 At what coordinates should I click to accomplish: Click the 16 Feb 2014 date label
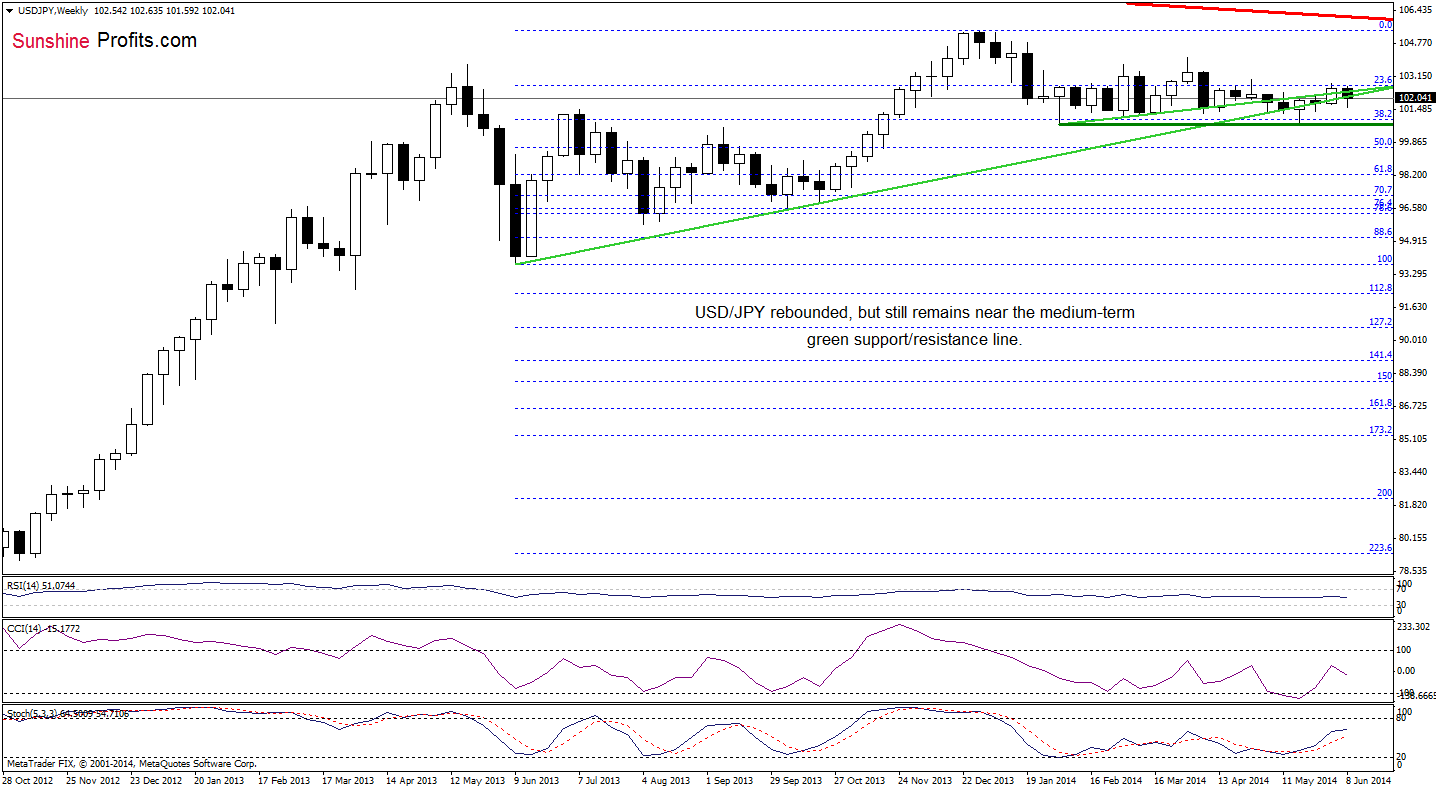tap(1116, 779)
